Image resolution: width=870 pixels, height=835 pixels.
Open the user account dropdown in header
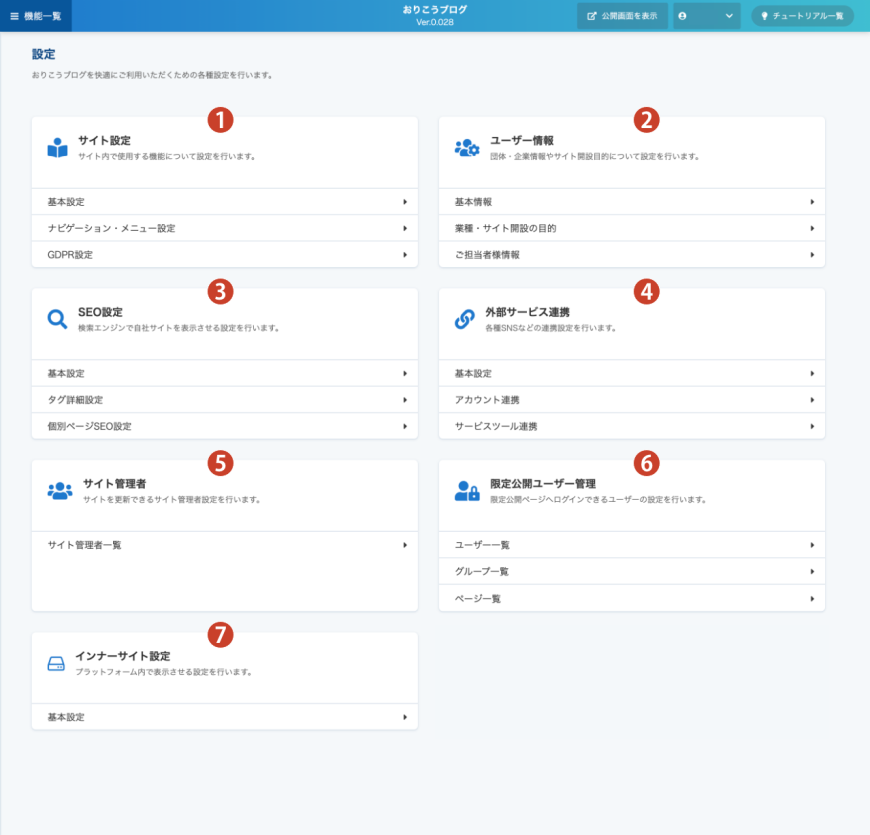[x=706, y=16]
